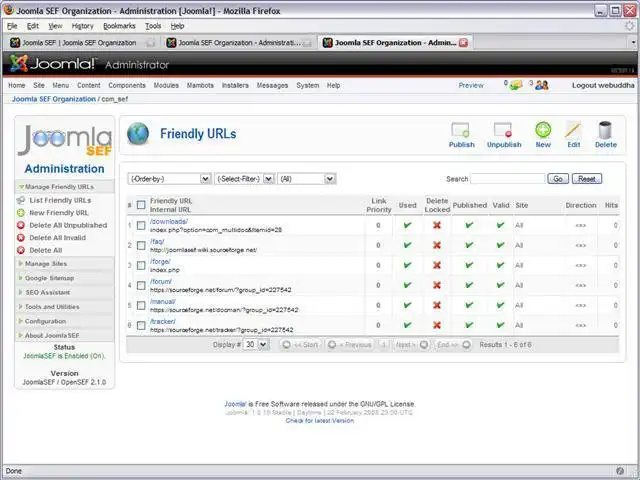Click into the Search input field

click(507, 179)
